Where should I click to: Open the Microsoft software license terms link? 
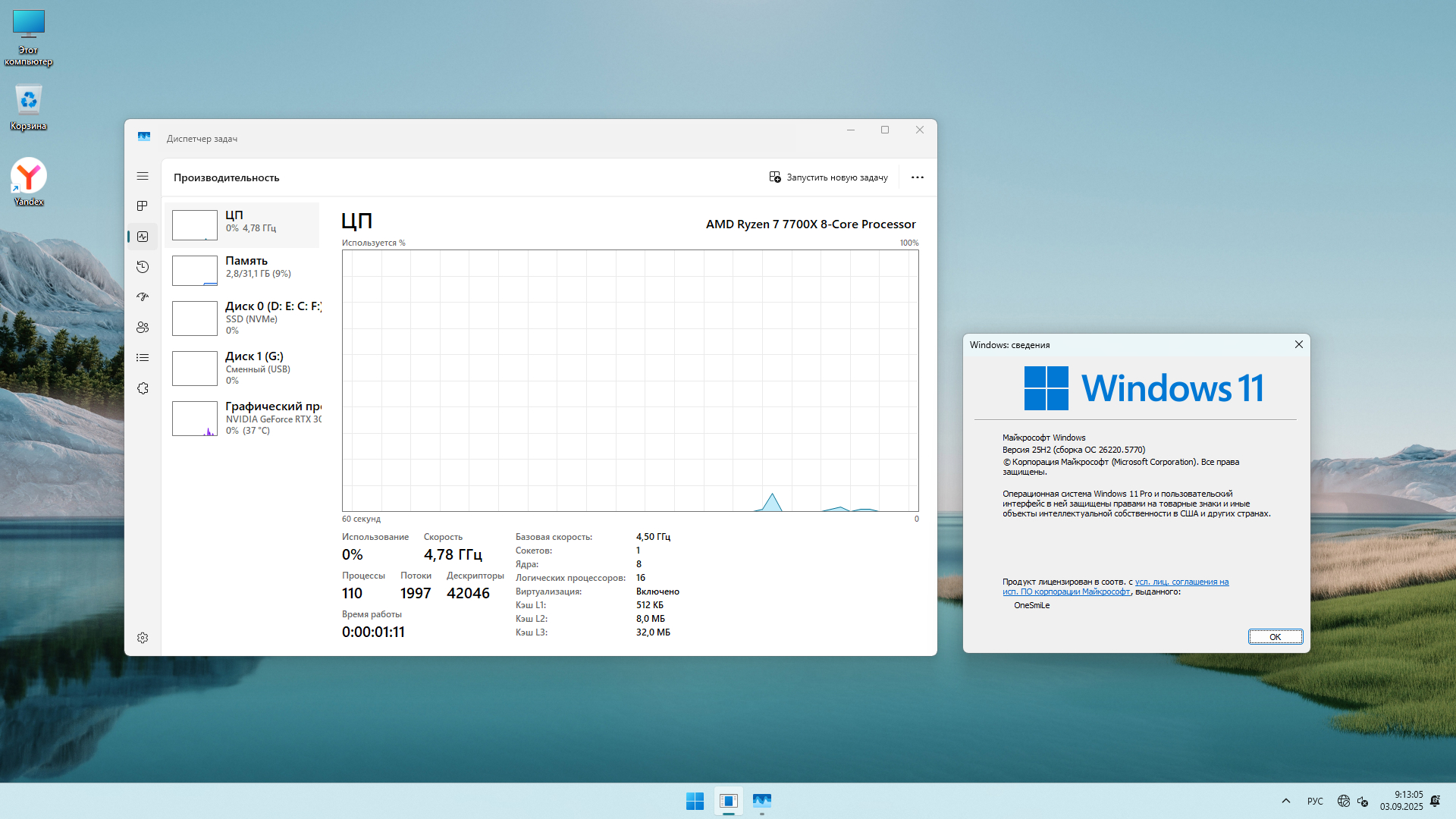click(x=1181, y=582)
